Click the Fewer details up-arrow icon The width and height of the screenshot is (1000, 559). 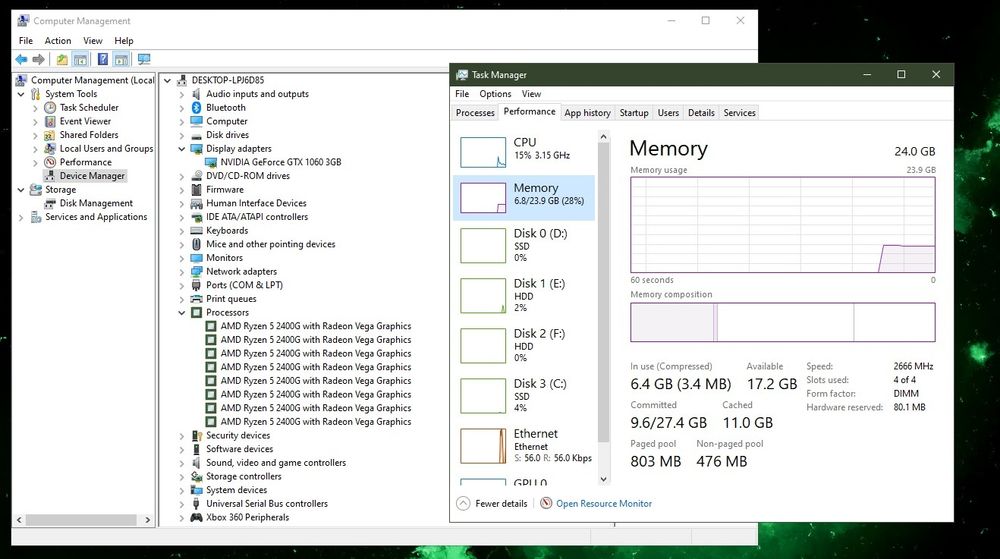[464, 504]
